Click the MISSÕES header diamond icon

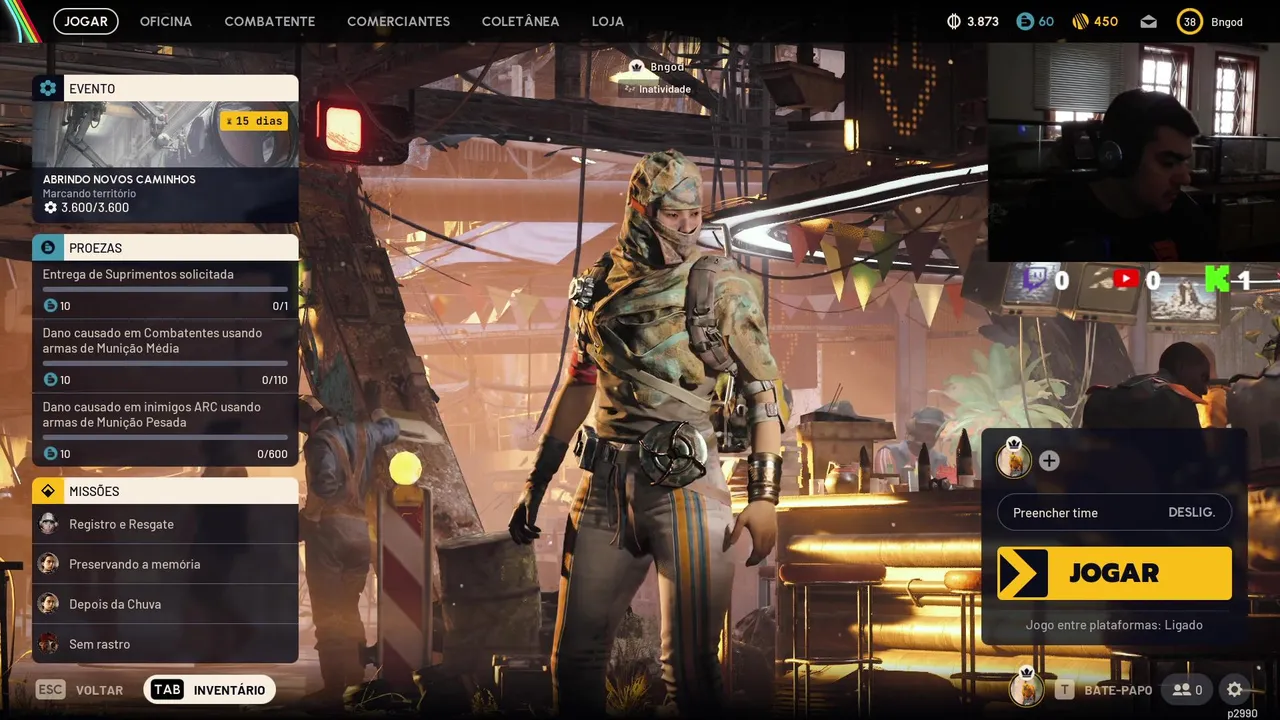click(48, 491)
